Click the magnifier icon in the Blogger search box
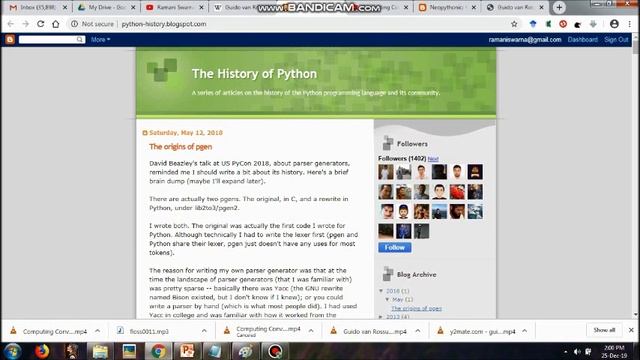This screenshot has width=640, height=360. click(x=80, y=39)
